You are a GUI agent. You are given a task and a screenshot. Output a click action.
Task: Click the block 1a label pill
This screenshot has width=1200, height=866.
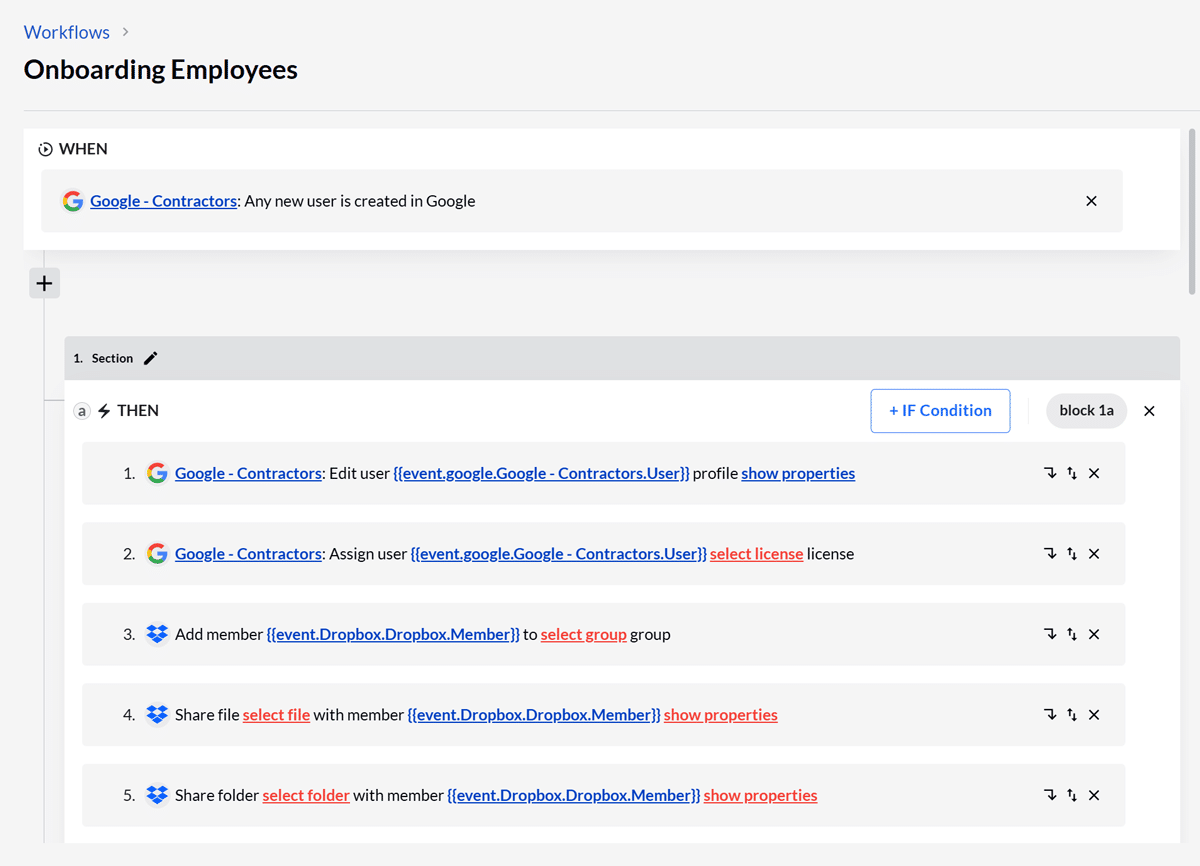[x=1086, y=411]
